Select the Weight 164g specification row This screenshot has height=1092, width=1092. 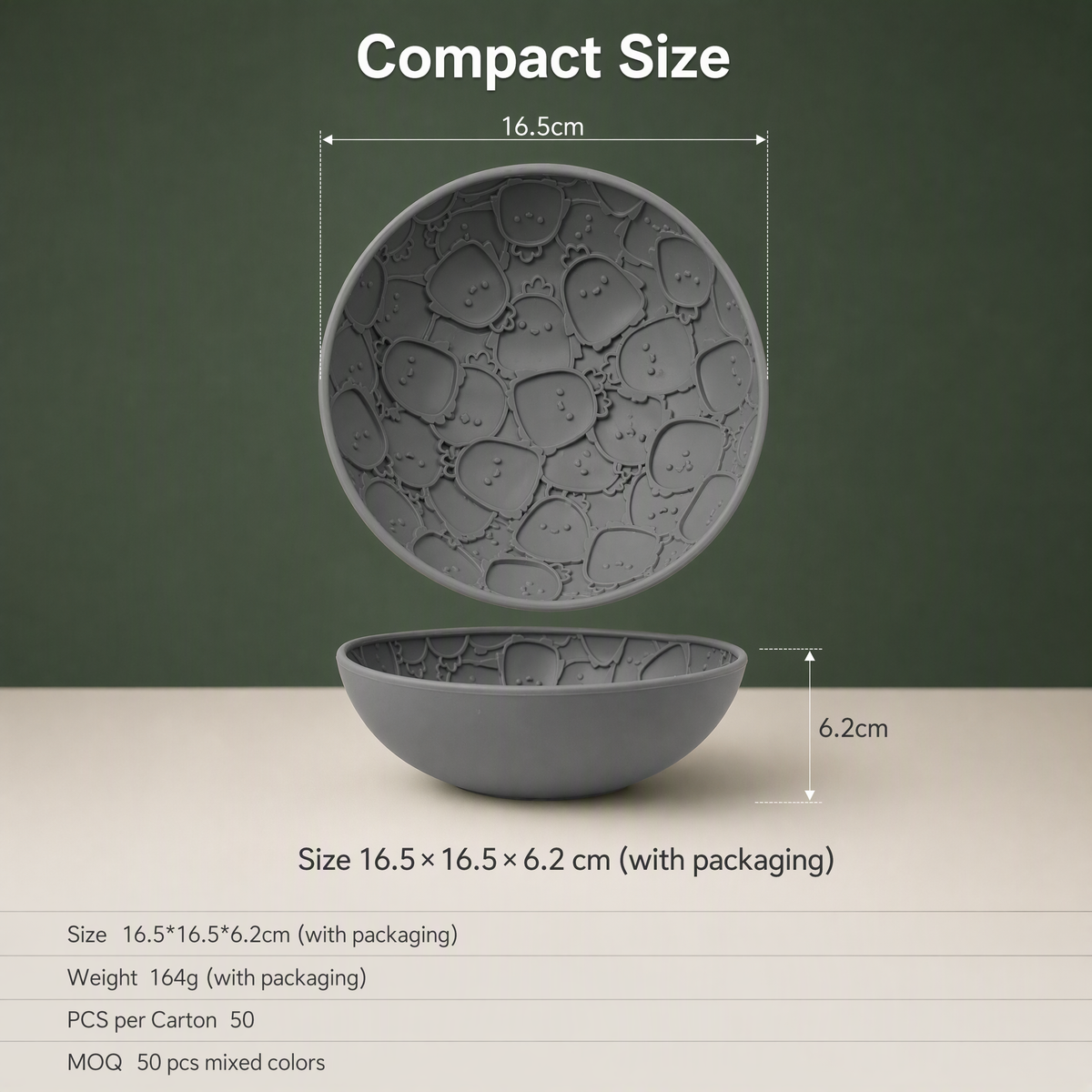546,977
